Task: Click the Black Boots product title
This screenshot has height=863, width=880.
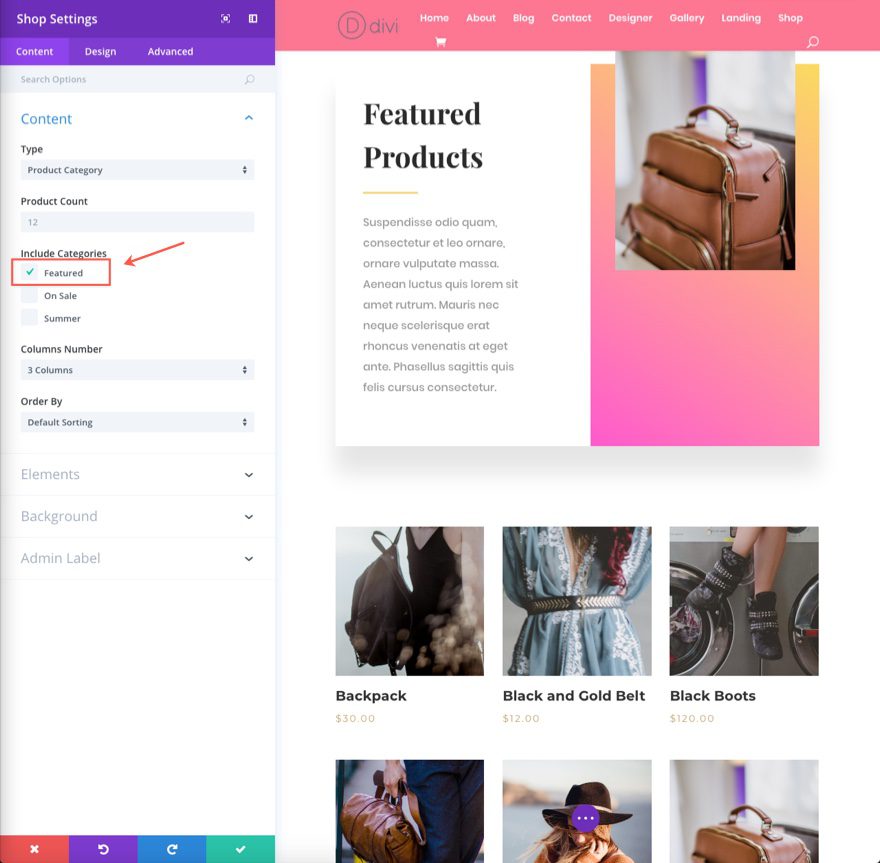Action: tap(713, 695)
